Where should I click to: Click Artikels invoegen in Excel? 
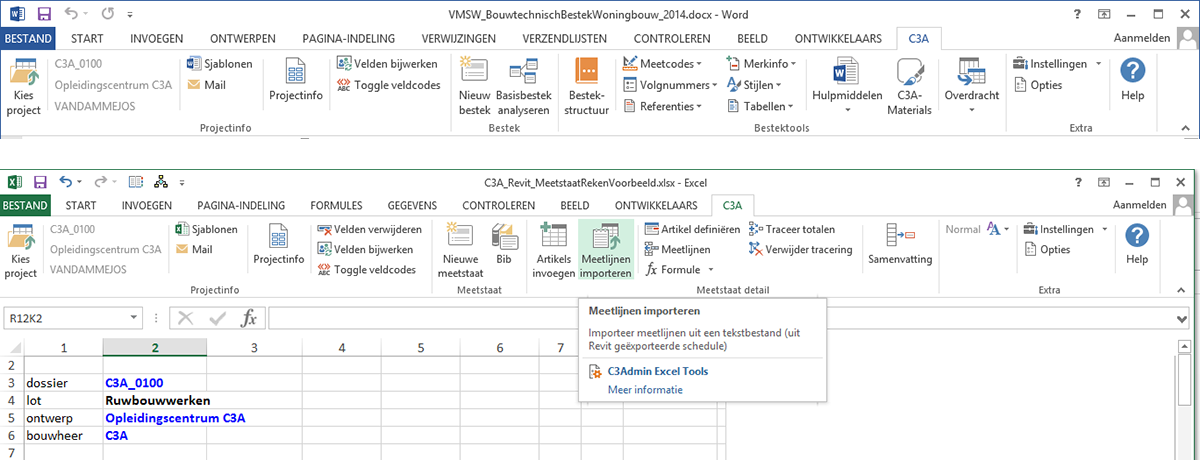(x=553, y=253)
